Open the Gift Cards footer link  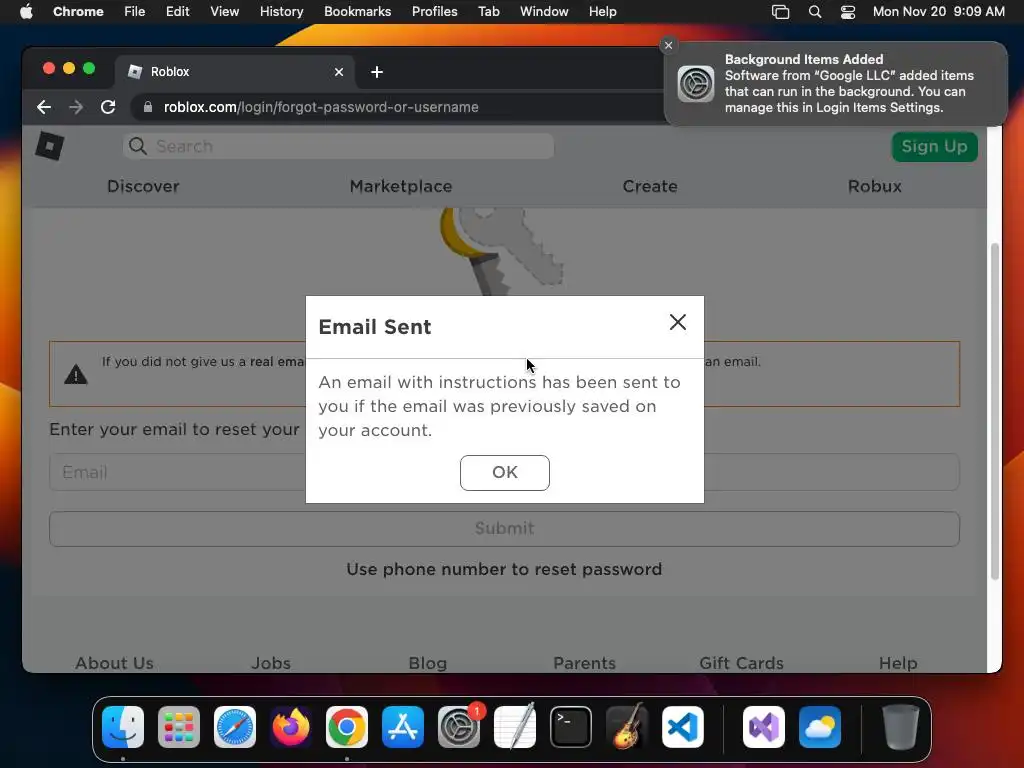tap(741, 663)
